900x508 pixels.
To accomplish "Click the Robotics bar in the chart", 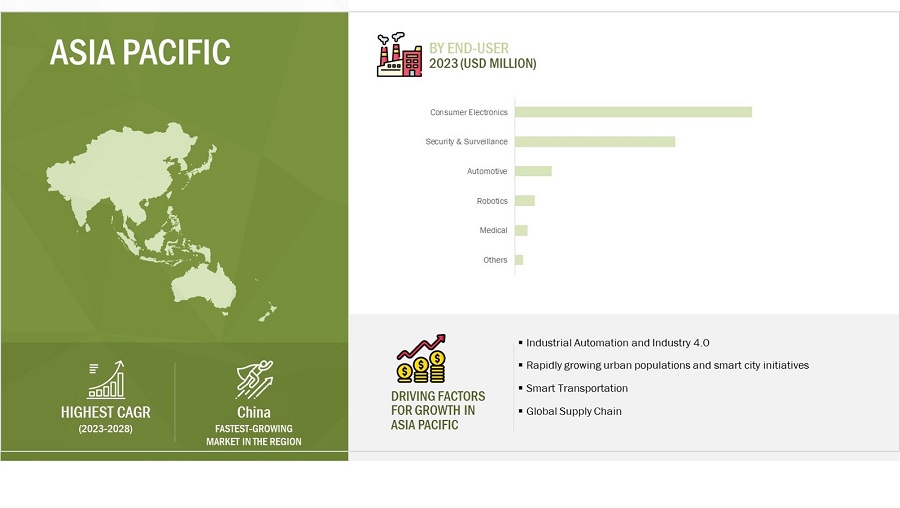I will pos(525,201).
